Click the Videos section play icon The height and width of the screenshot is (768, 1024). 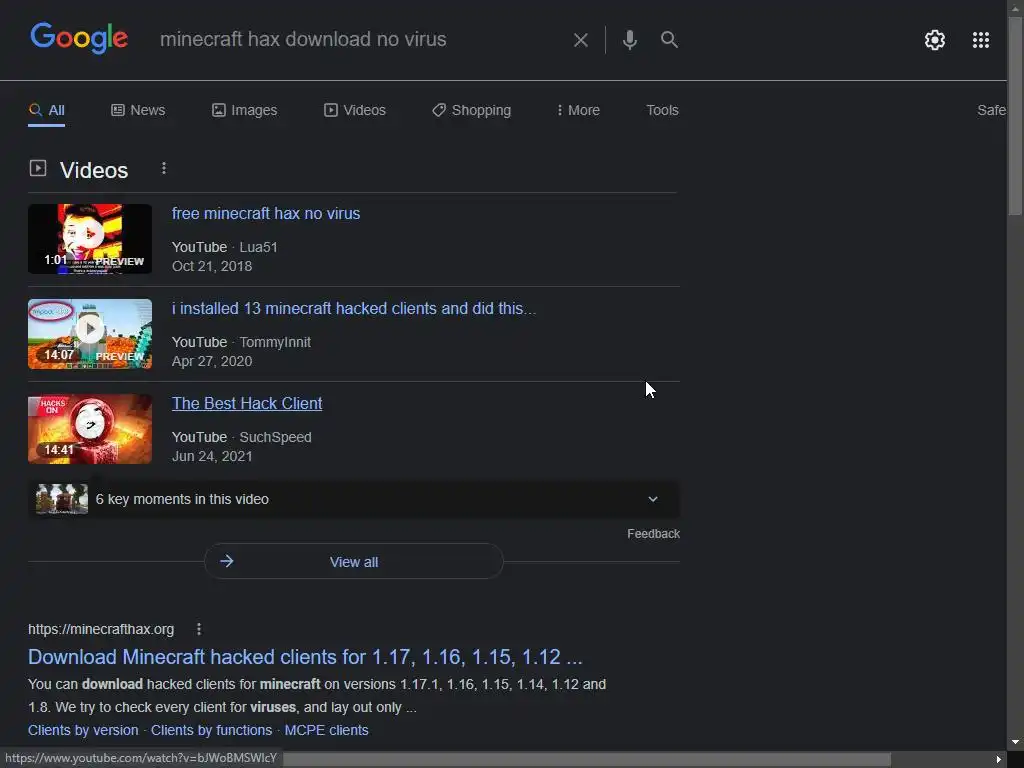click(x=38, y=168)
